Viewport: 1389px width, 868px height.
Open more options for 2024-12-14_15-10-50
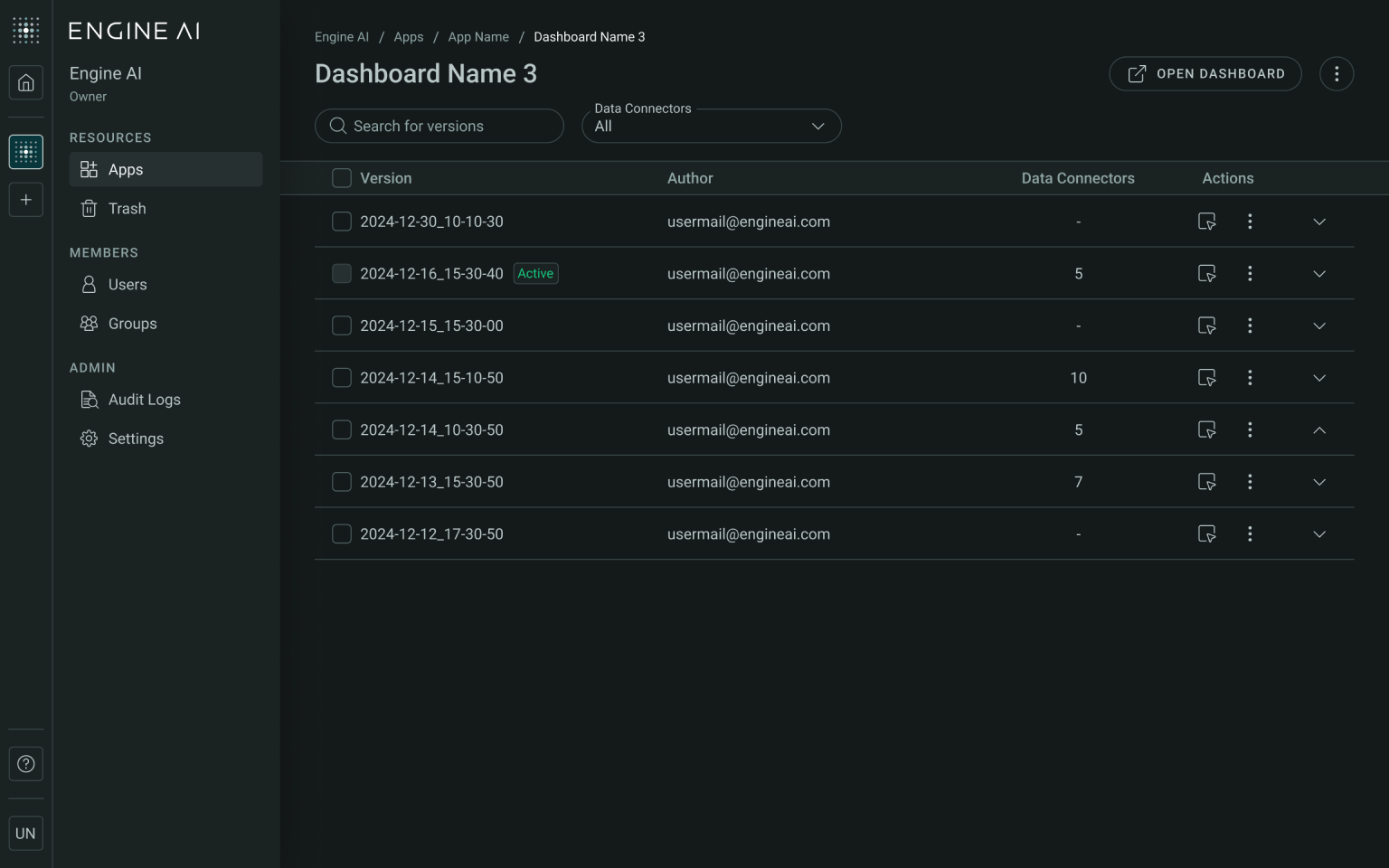tap(1250, 378)
